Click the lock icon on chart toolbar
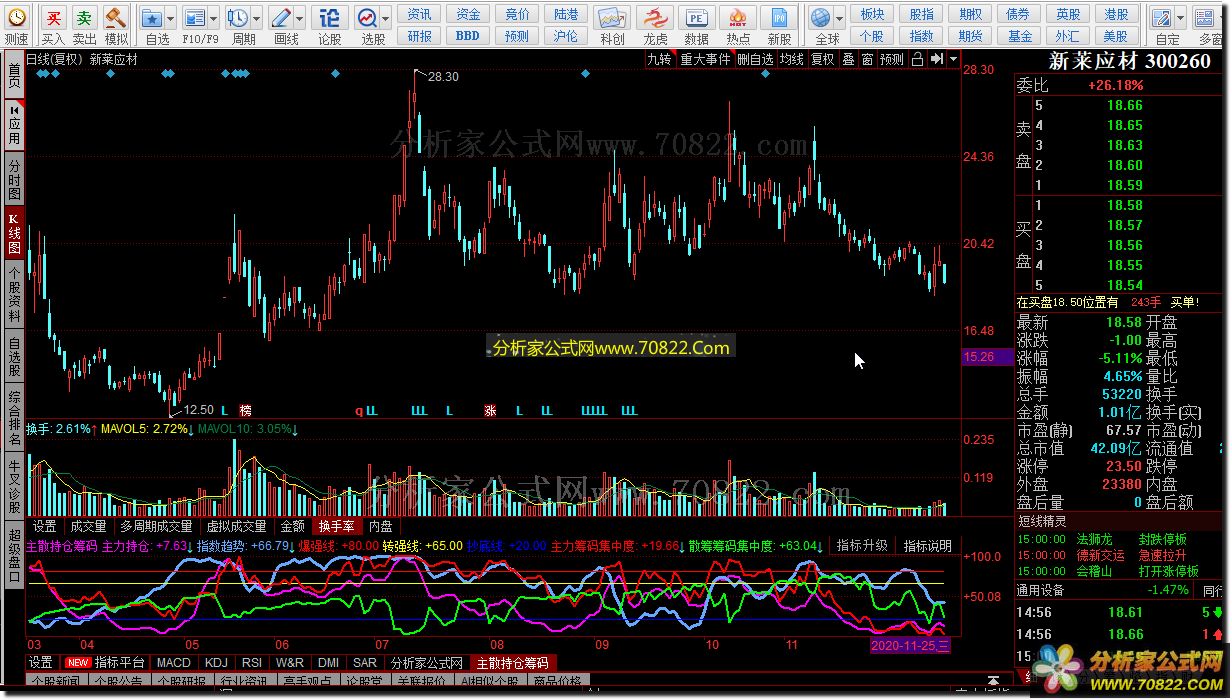 point(917,59)
